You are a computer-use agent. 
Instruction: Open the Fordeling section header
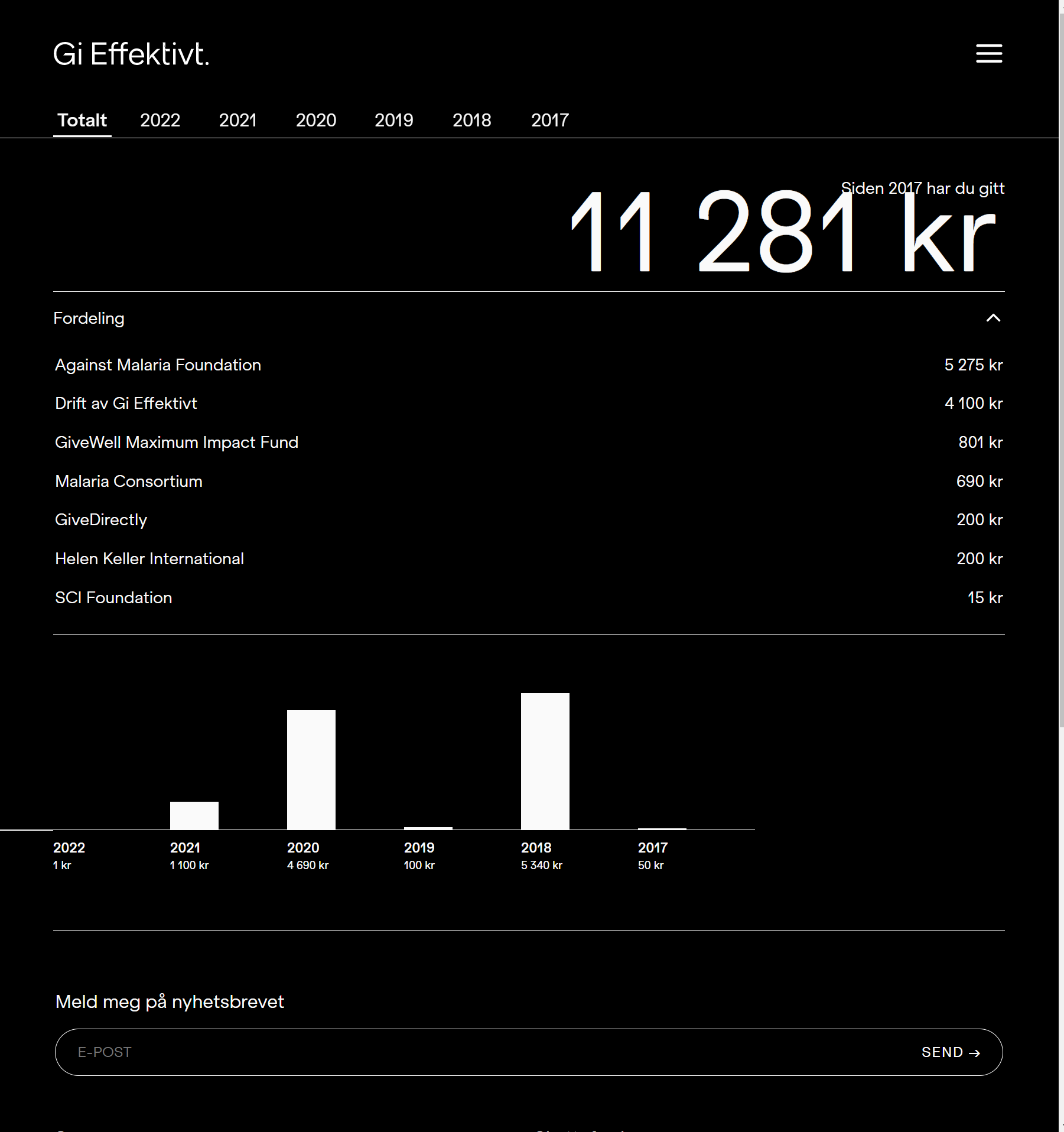[89, 318]
